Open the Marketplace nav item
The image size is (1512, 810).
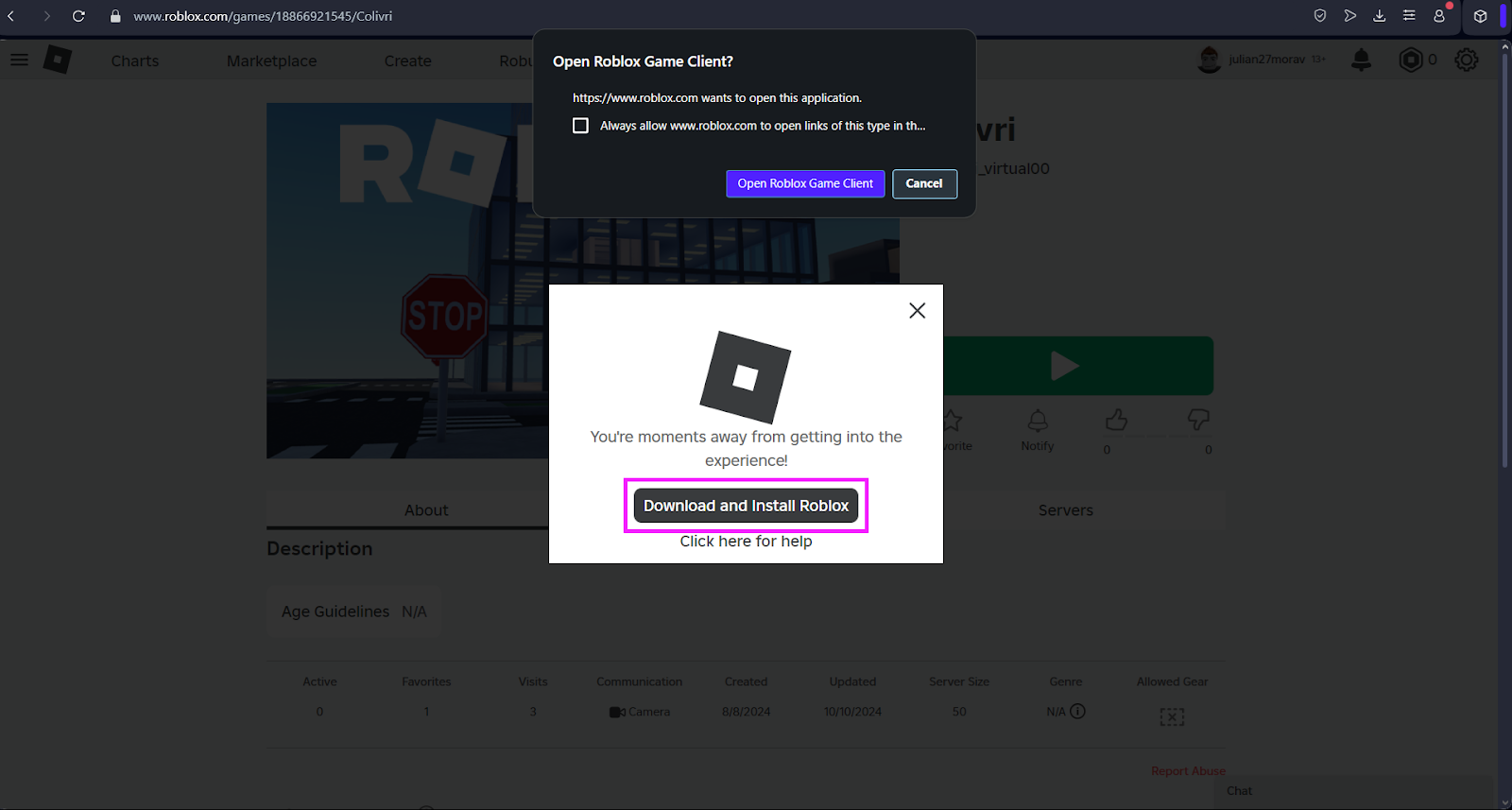272,60
